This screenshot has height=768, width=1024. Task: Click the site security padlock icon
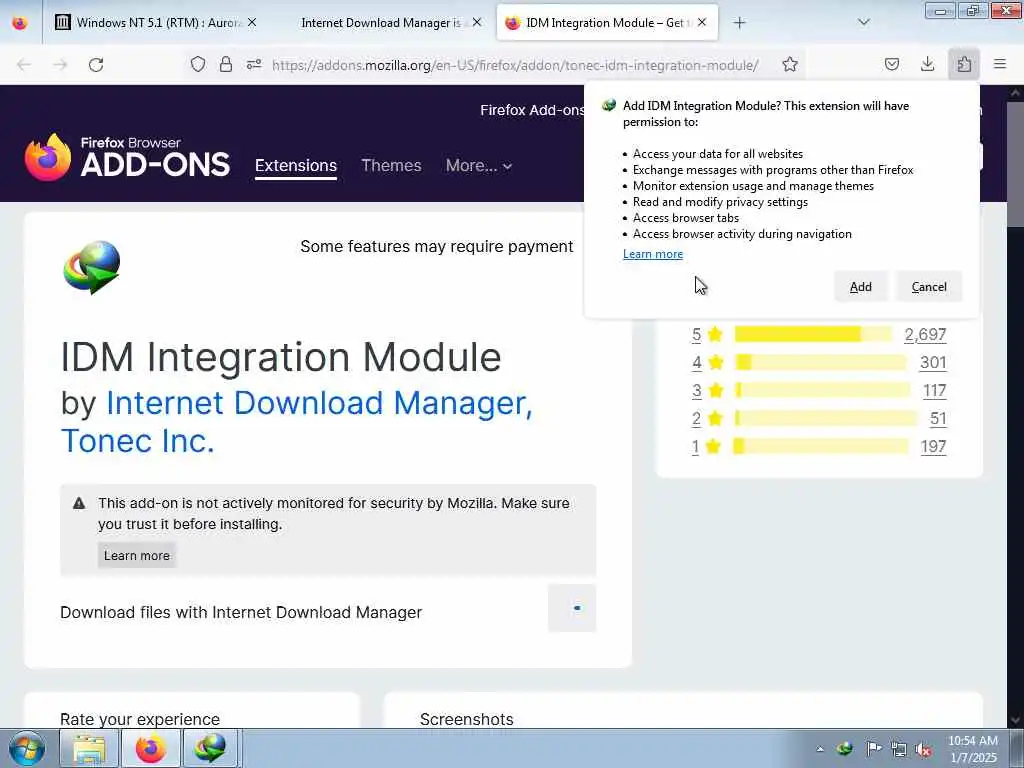click(x=226, y=65)
